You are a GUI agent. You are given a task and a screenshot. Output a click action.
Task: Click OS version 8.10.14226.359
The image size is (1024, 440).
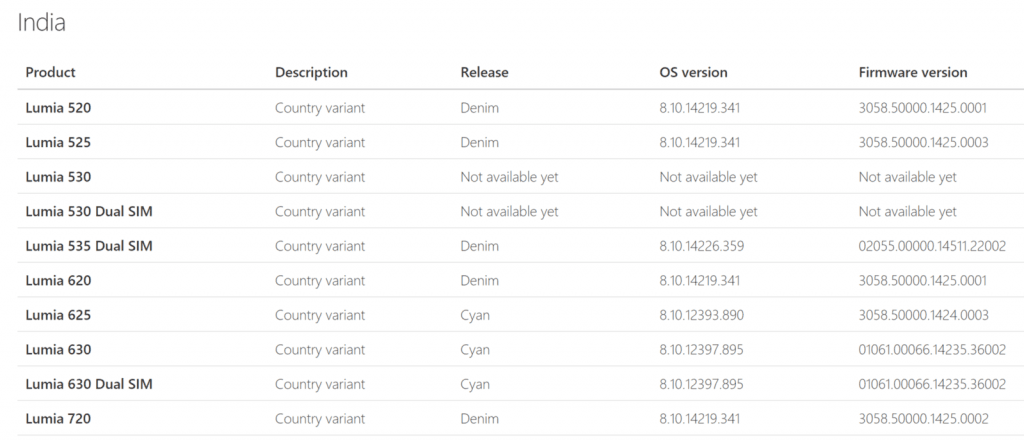pyautogui.click(x=701, y=246)
